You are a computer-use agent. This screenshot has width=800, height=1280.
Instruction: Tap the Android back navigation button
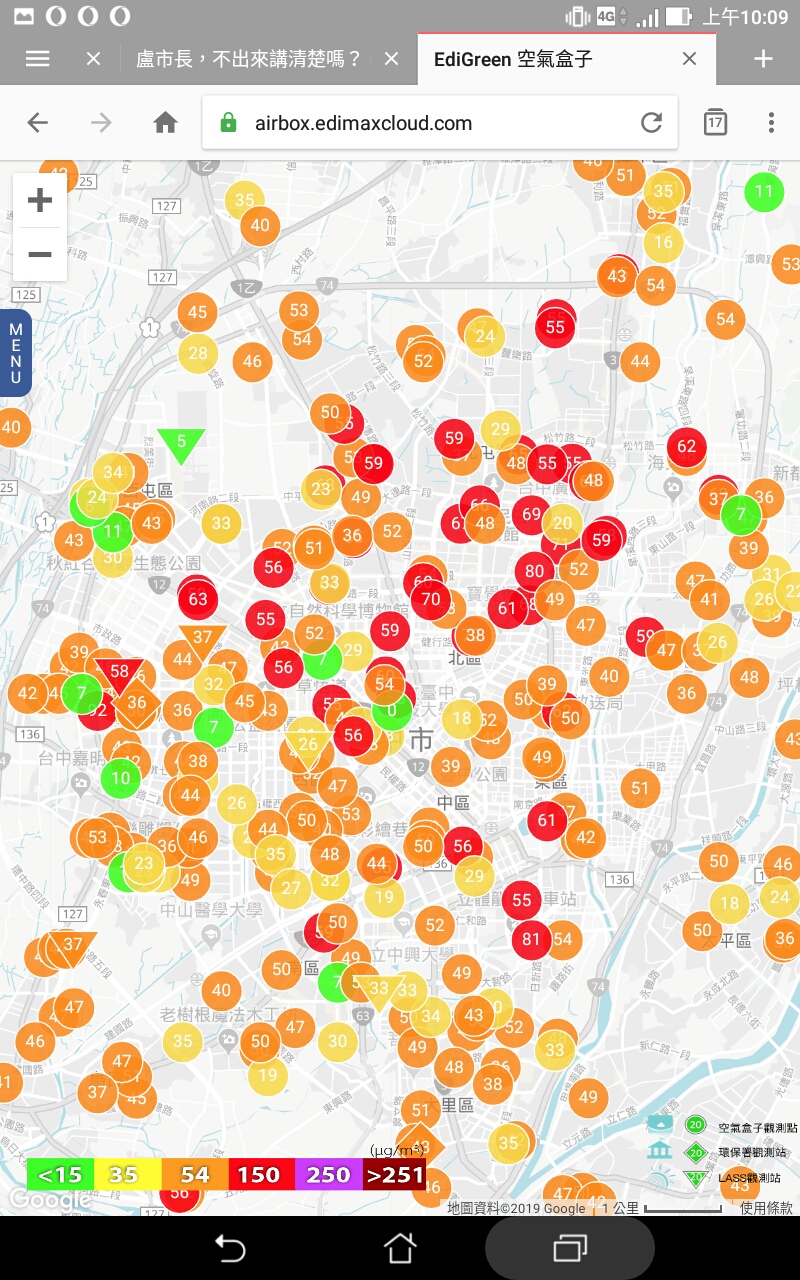(x=230, y=1248)
